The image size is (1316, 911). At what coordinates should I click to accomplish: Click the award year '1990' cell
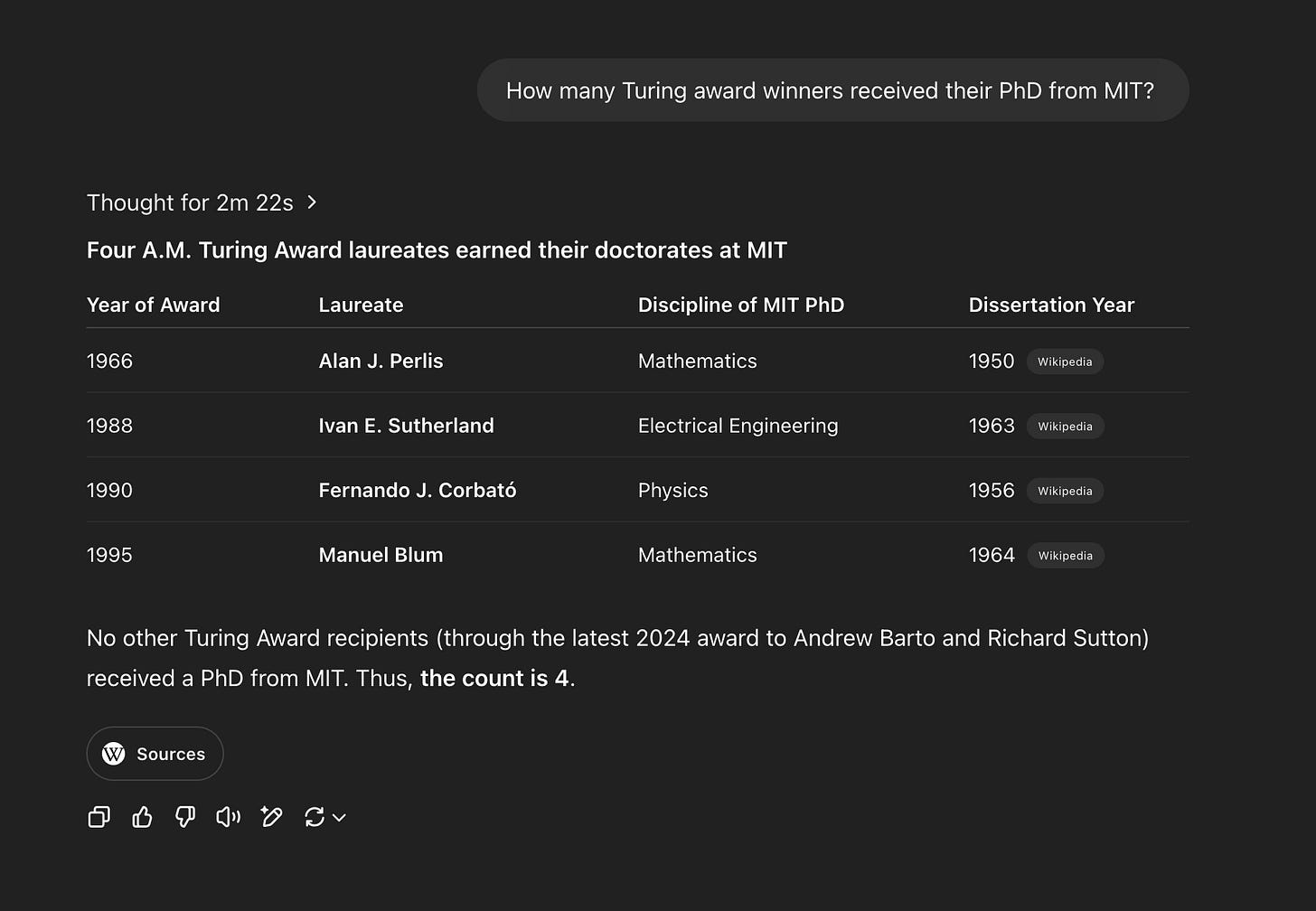click(x=109, y=491)
